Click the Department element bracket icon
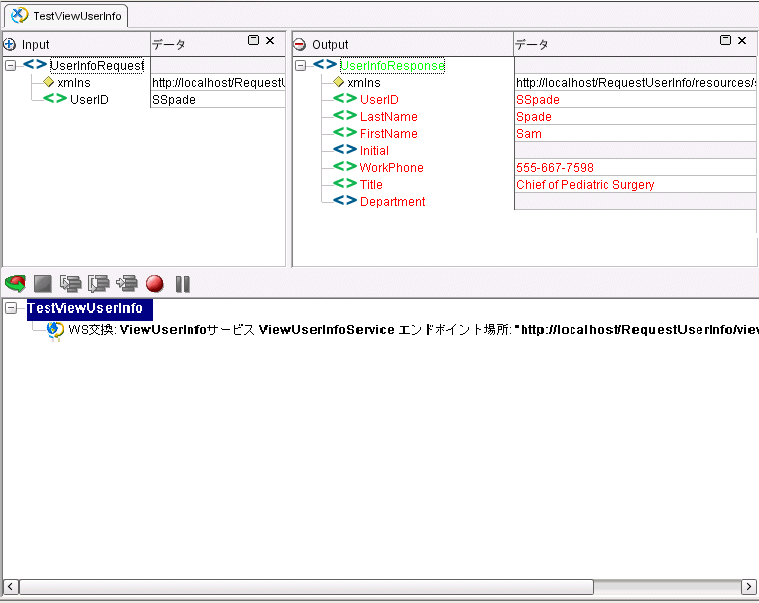This screenshot has width=759, height=603. pos(345,200)
